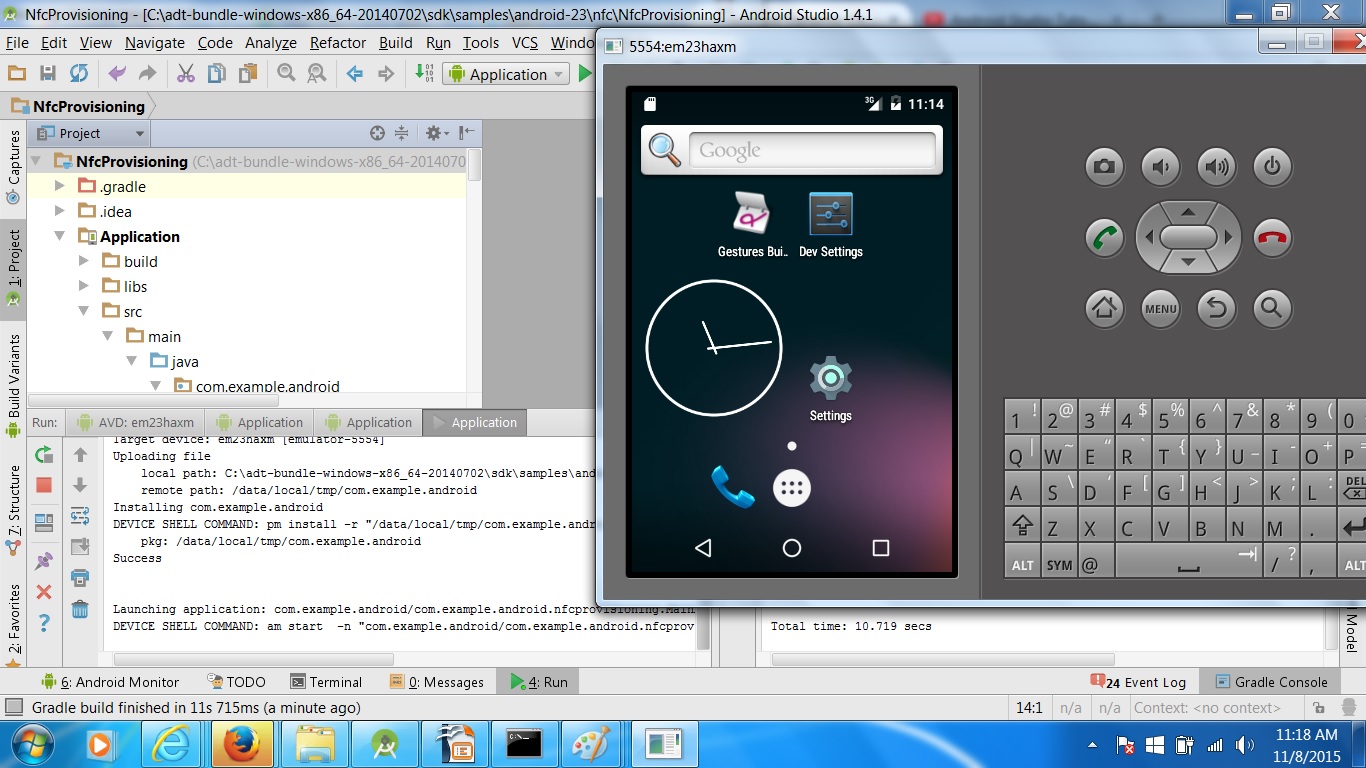Print the console output with the printer icon
This screenshot has height=768, width=1366.
80,578
